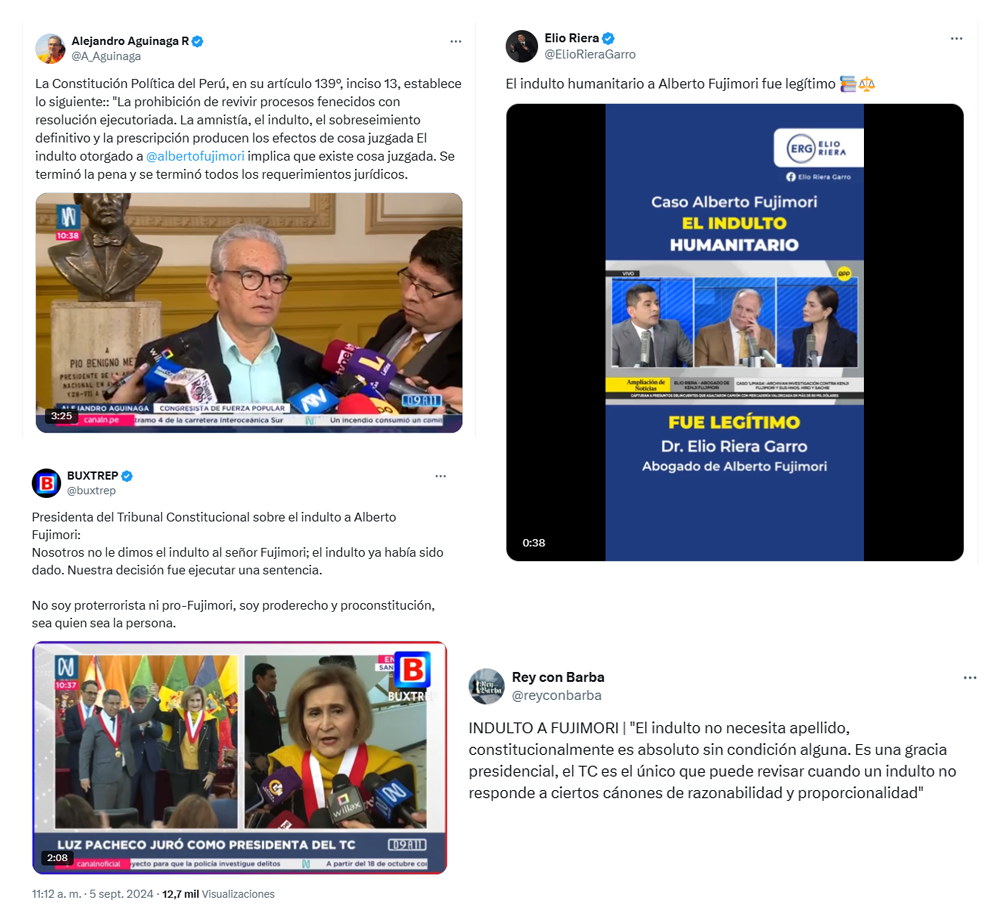Screen dimensions: 1000x918
Task: Play the El Indulto Humanitario video
Action: (x=735, y=332)
